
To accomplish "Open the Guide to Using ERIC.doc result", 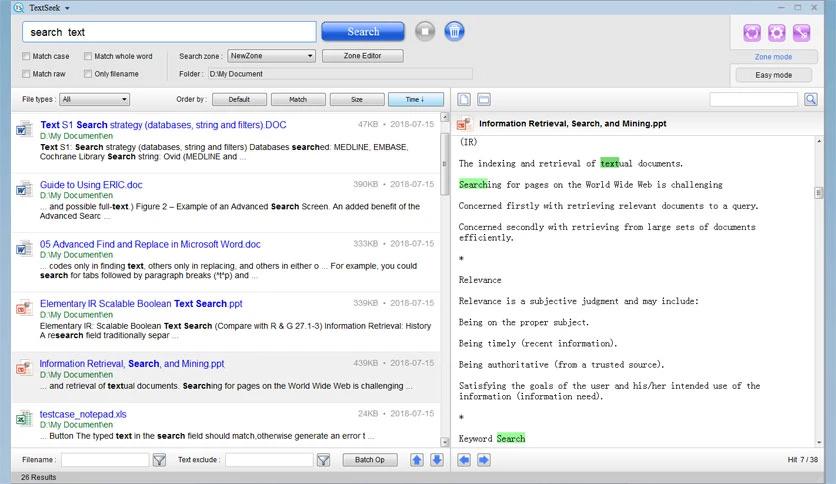I will tap(91, 185).
